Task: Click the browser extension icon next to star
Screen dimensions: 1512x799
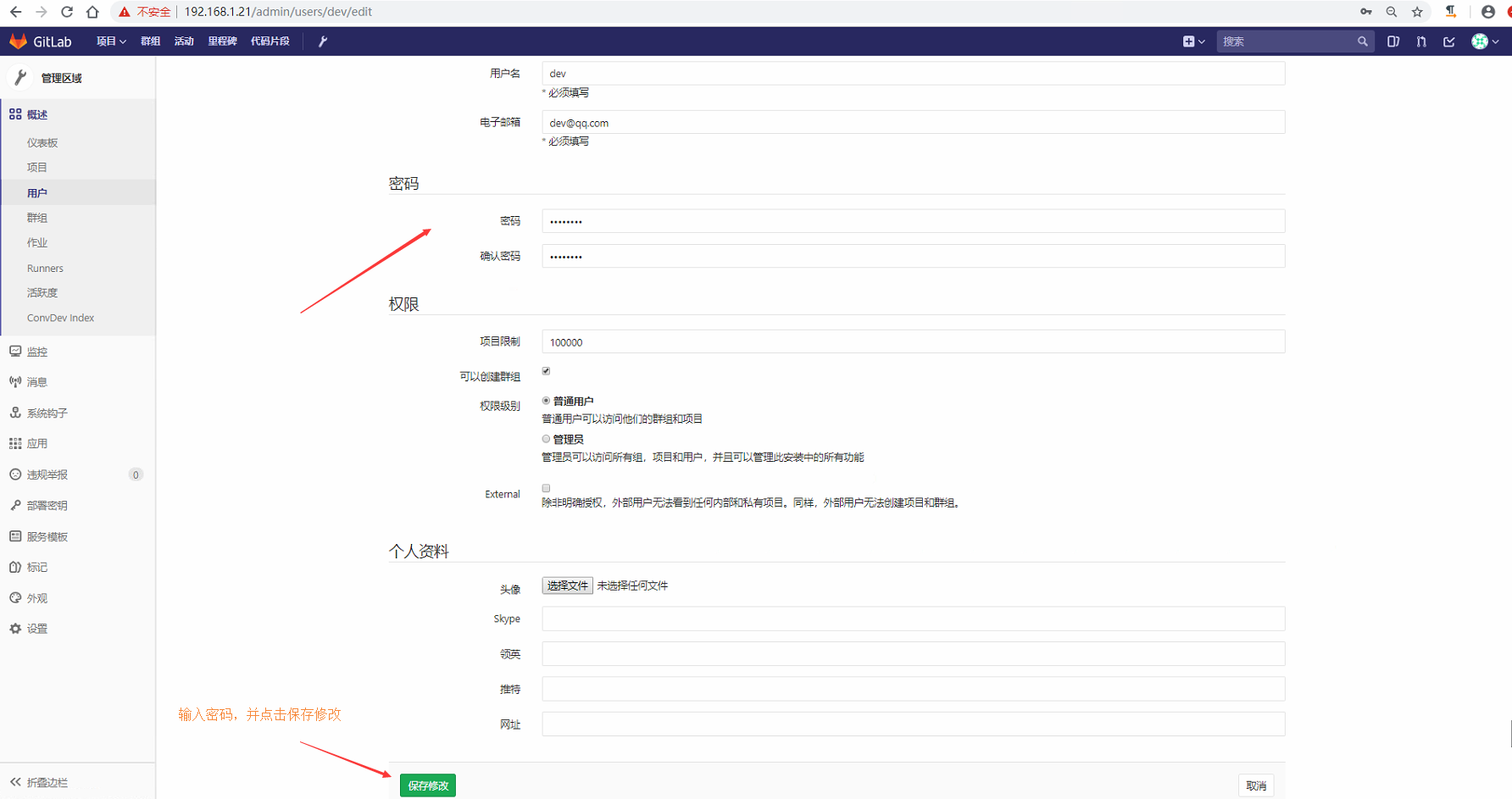Action: (1451, 12)
